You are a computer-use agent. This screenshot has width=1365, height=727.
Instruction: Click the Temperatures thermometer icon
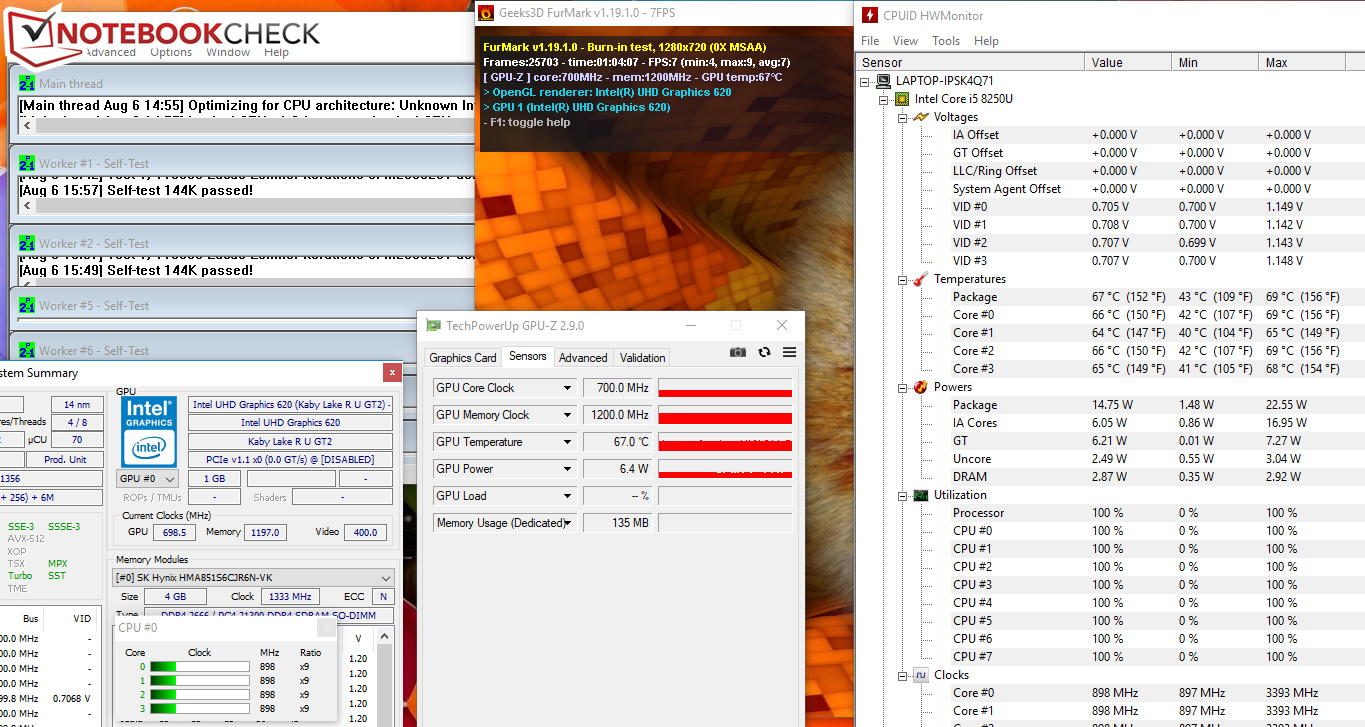point(920,279)
